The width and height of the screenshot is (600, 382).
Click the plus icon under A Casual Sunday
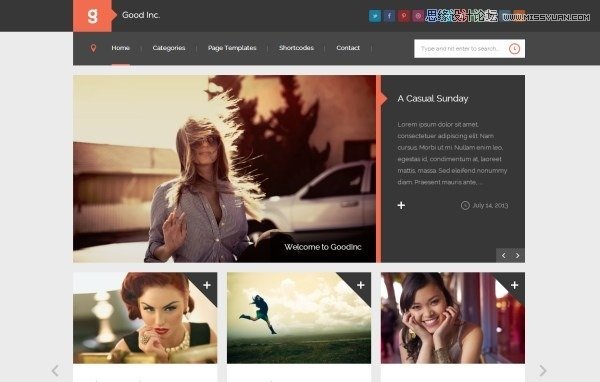(401, 206)
